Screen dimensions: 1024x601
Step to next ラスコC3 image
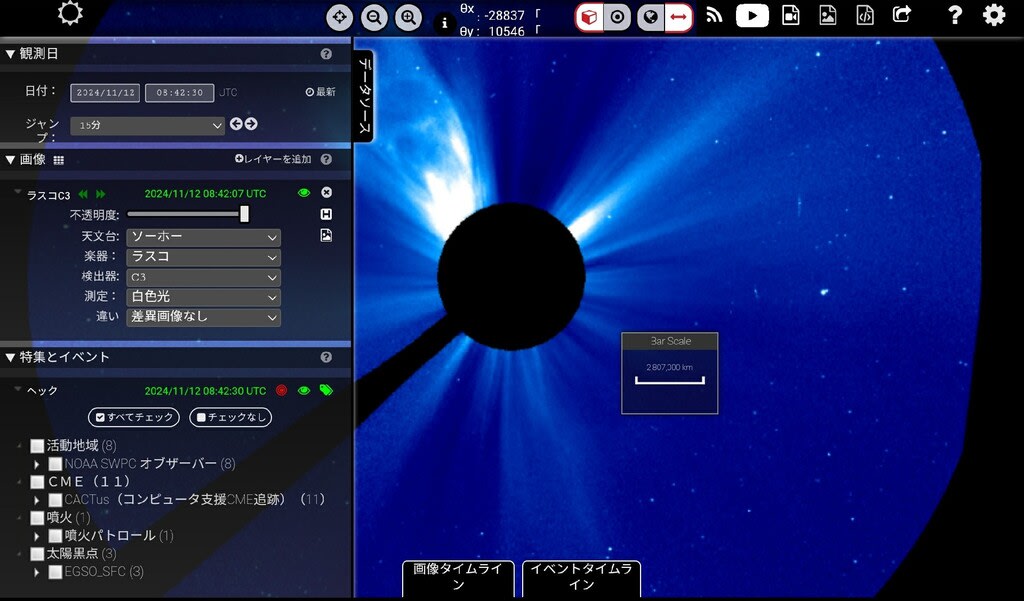pyautogui.click(x=101, y=194)
